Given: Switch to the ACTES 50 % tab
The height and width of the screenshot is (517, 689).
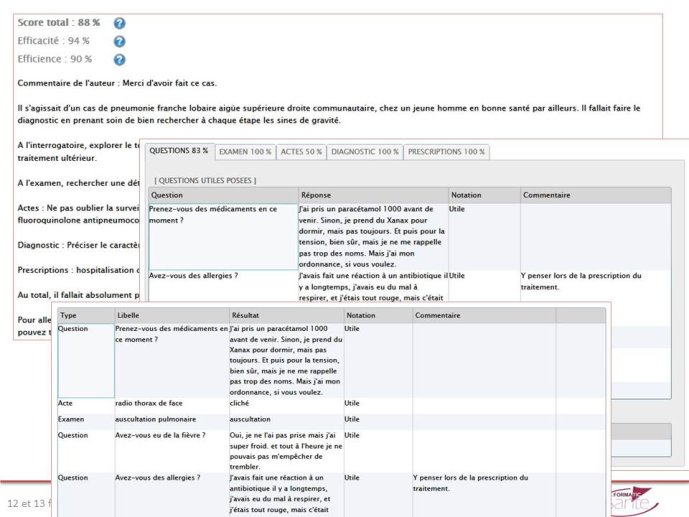Looking at the screenshot, I should (x=301, y=152).
